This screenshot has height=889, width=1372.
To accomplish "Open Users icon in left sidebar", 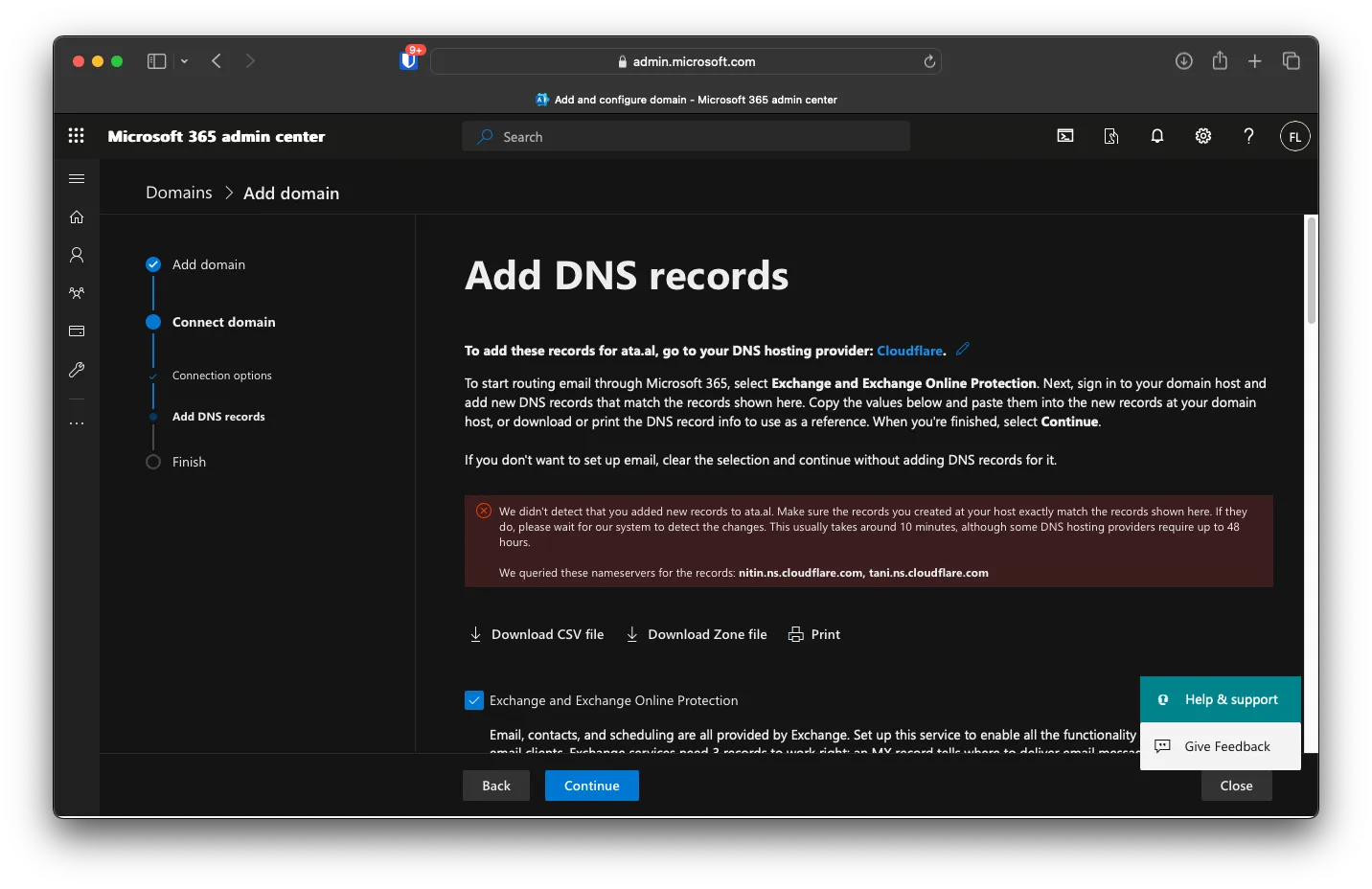I will pos(77,255).
